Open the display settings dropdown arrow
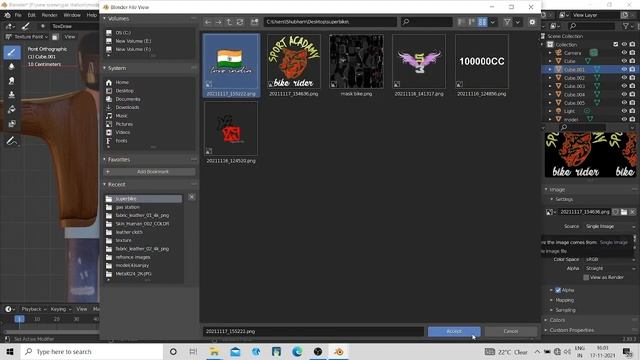The image size is (640, 360). [x=493, y=22]
